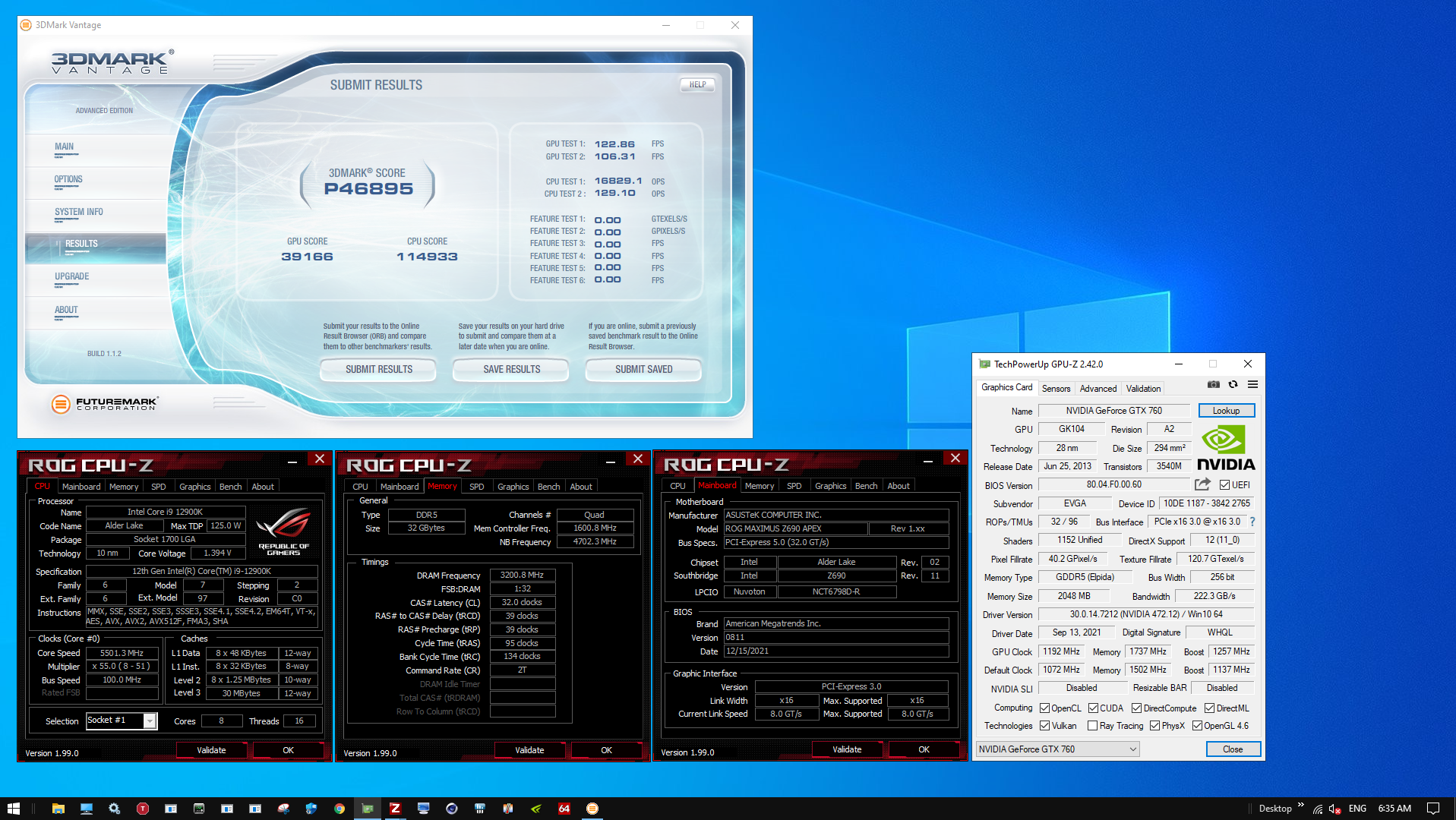
Task: Open the AIDA64 taskbar icon
Action: pos(564,809)
